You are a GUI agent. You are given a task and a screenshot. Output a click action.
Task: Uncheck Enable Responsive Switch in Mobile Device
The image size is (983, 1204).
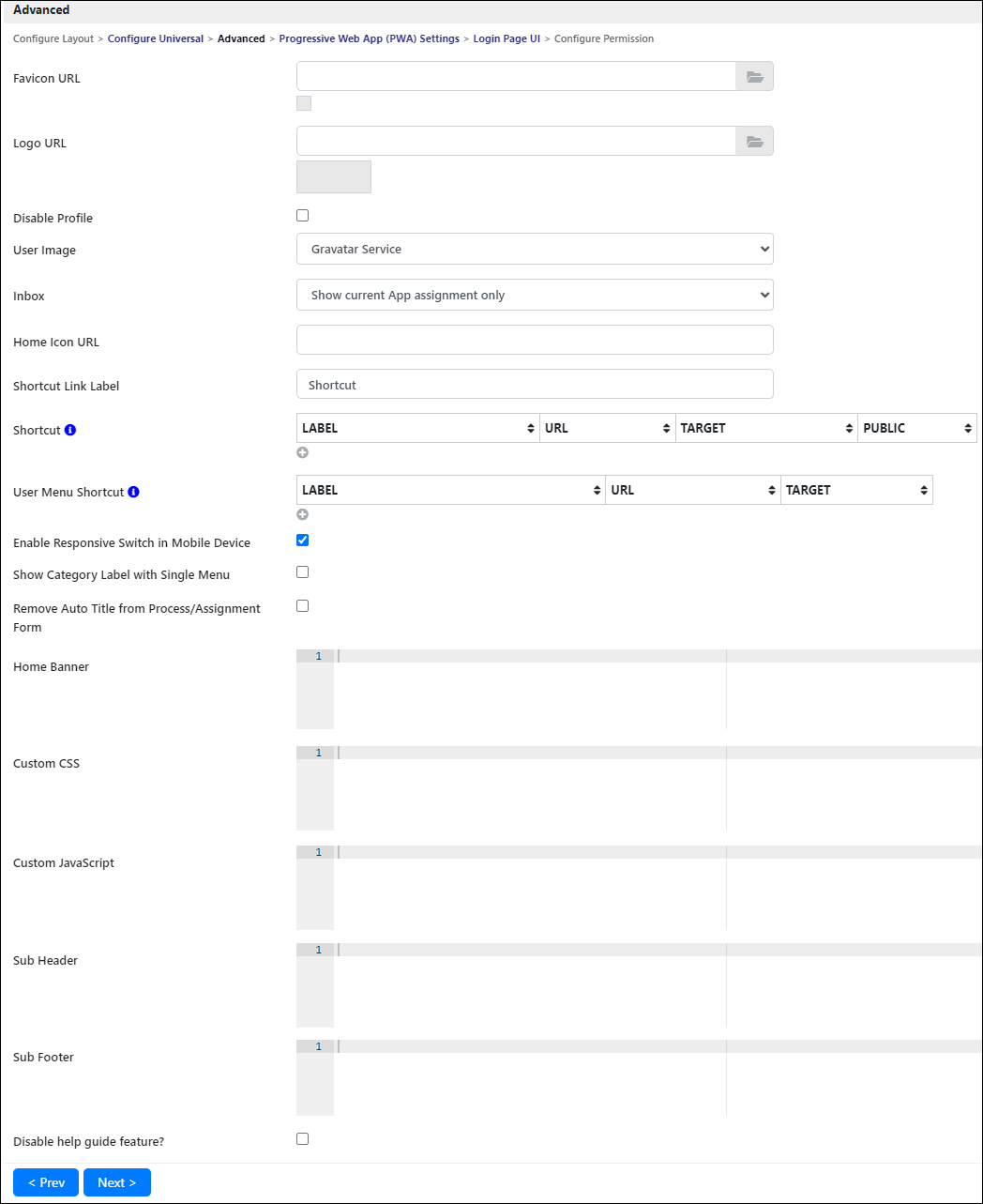point(302,541)
